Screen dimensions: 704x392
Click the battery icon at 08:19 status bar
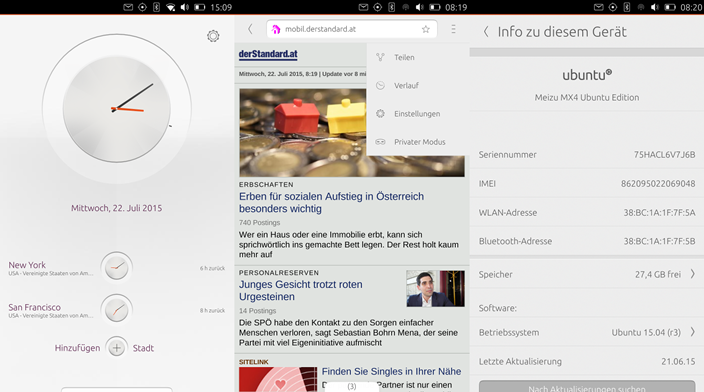coord(435,7)
